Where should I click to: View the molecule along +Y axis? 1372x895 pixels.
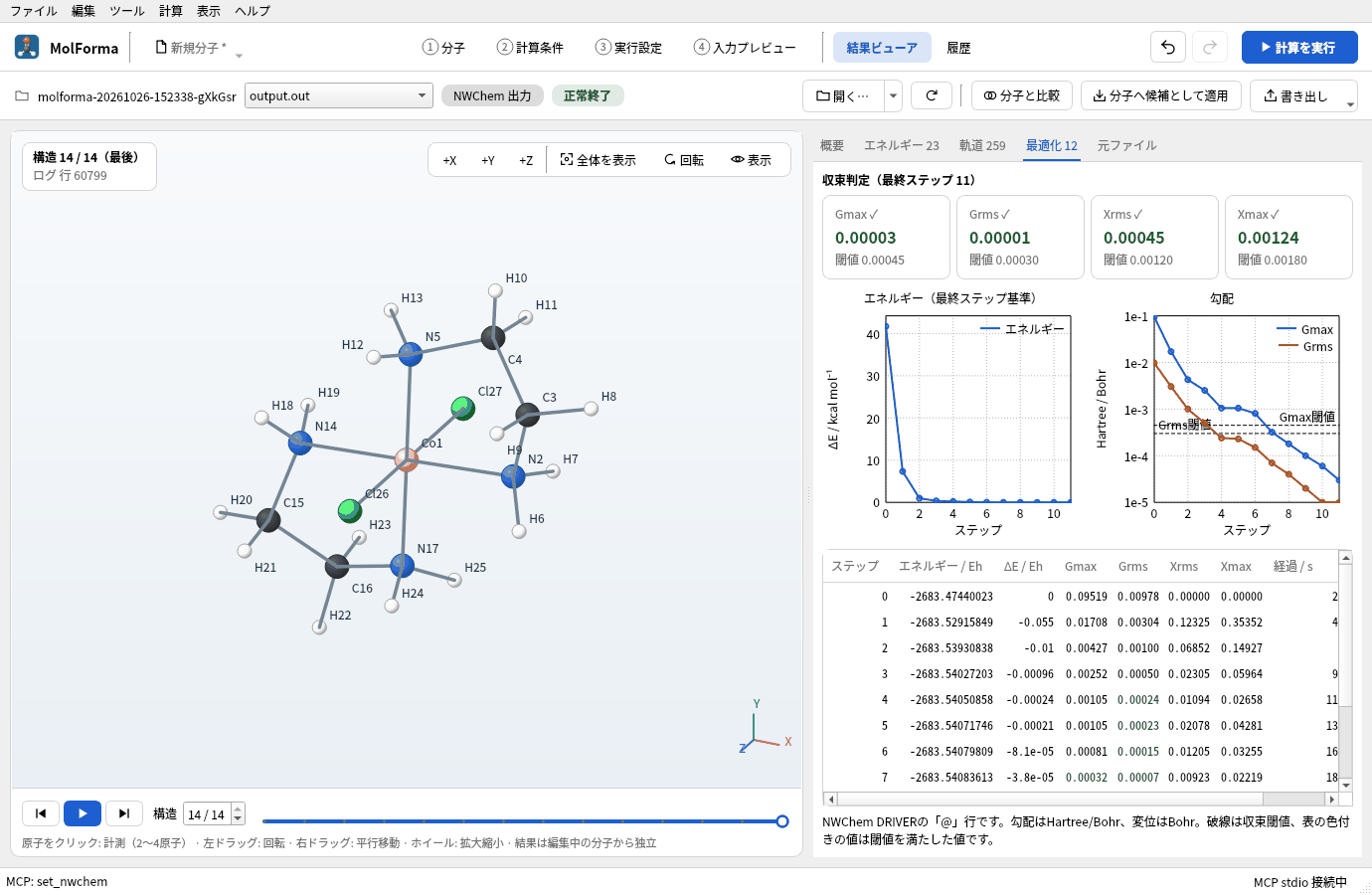tap(488, 160)
